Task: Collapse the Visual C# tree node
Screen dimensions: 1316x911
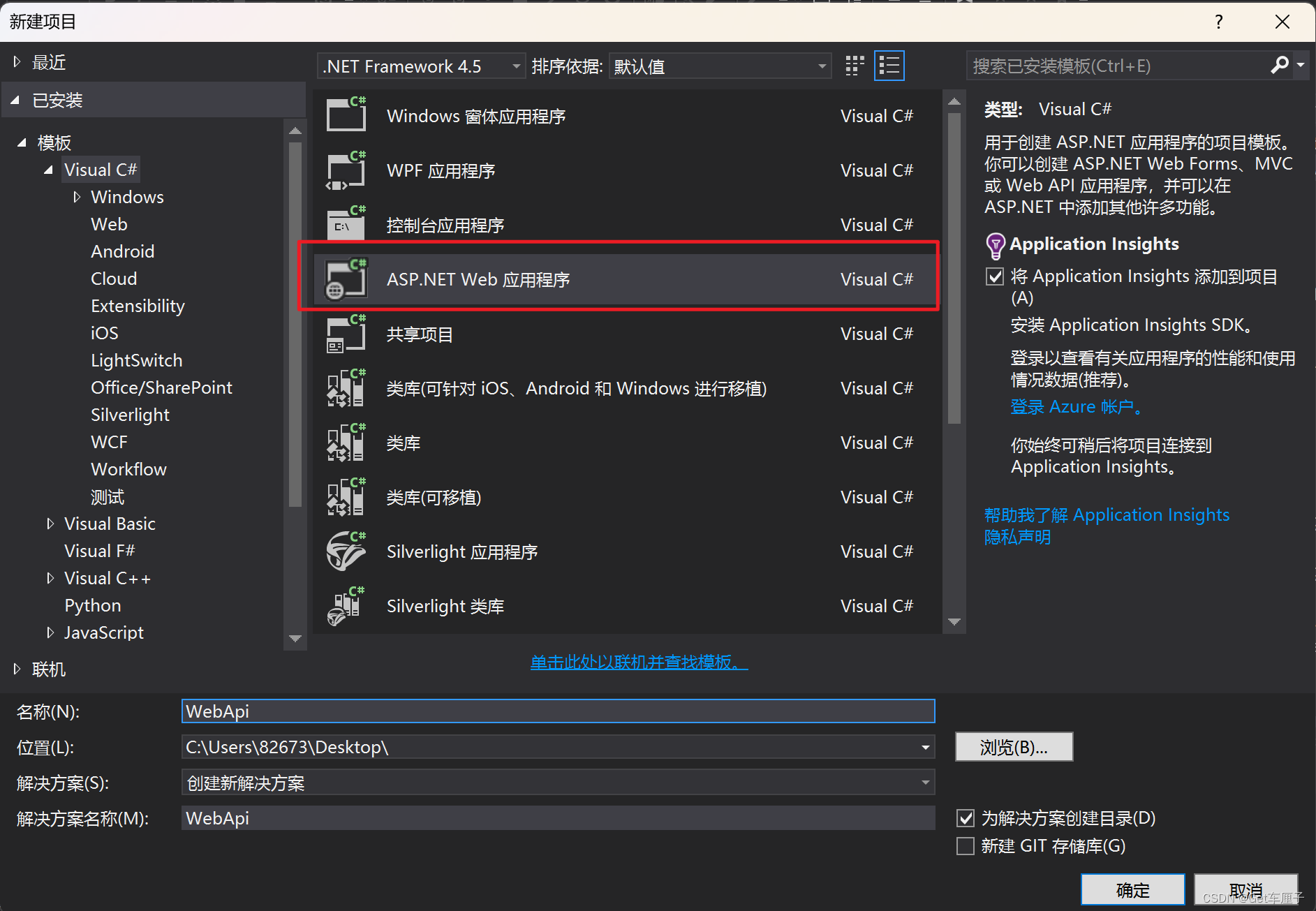Action: [x=48, y=170]
